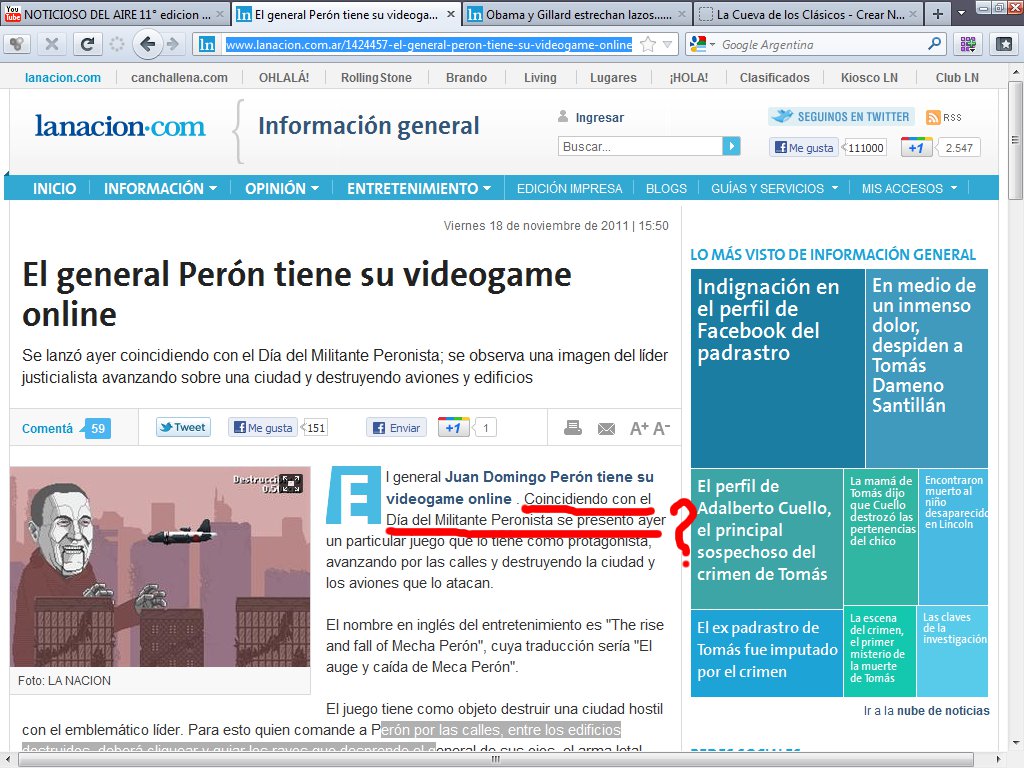Open Las claves de la investigación tile
The height and width of the screenshot is (768, 1024).
[x=953, y=651]
